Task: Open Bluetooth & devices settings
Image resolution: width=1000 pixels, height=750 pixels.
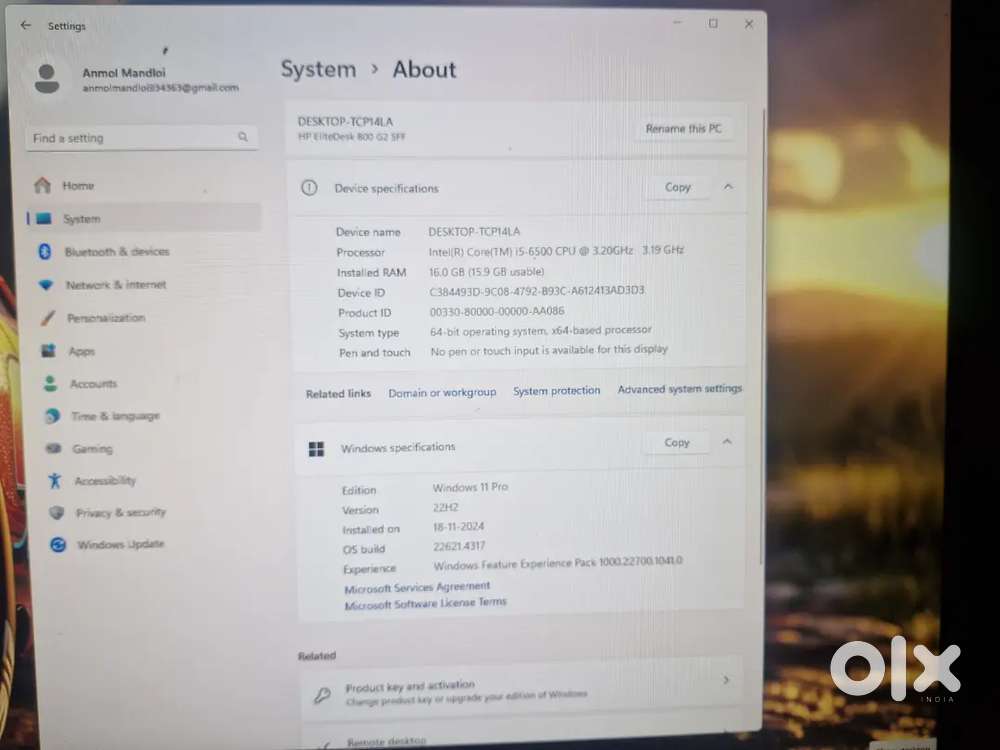Action: point(116,252)
